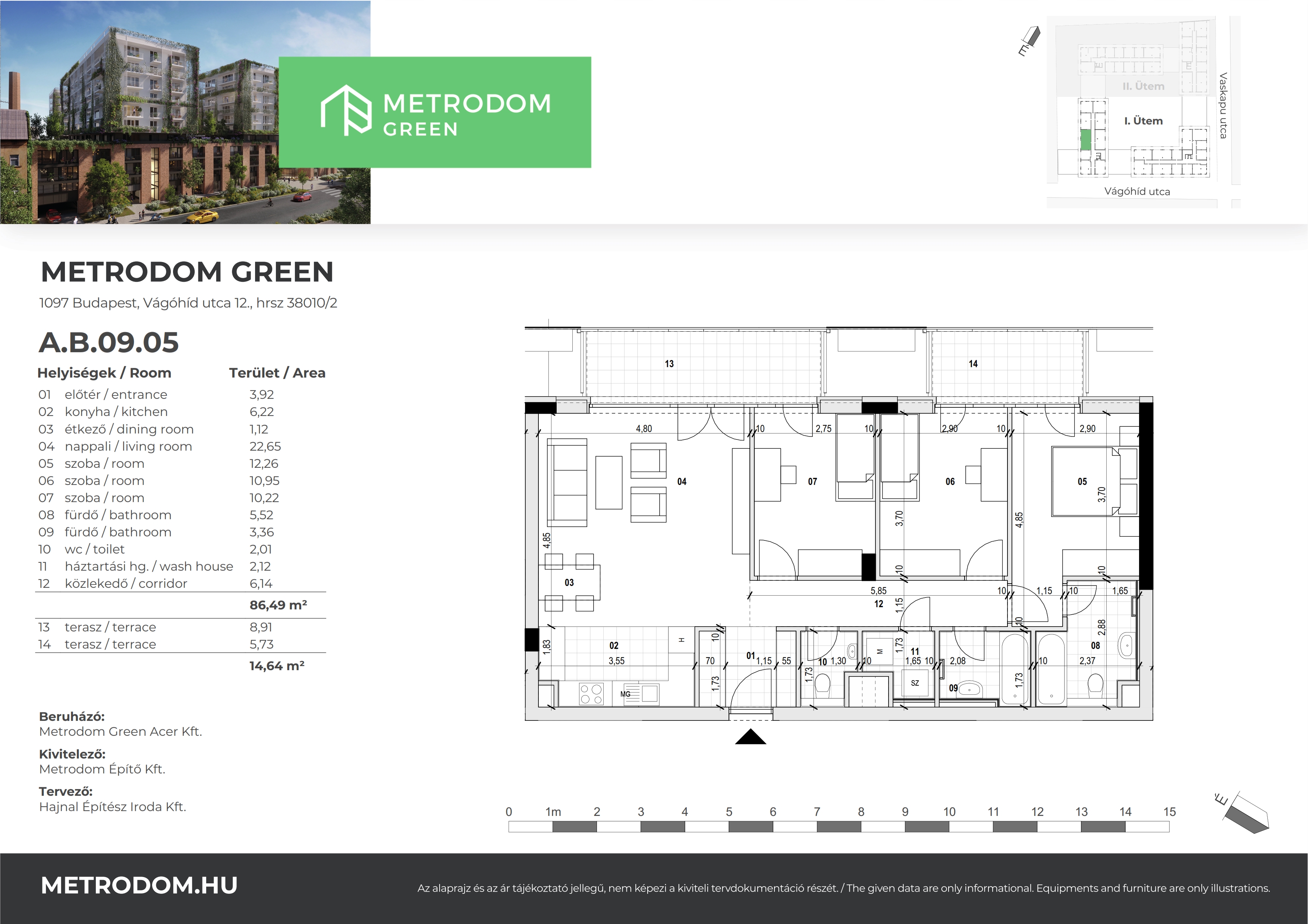Click the '07 szoba / room' row
The height and width of the screenshot is (924, 1308).
click(x=180, y=498)
